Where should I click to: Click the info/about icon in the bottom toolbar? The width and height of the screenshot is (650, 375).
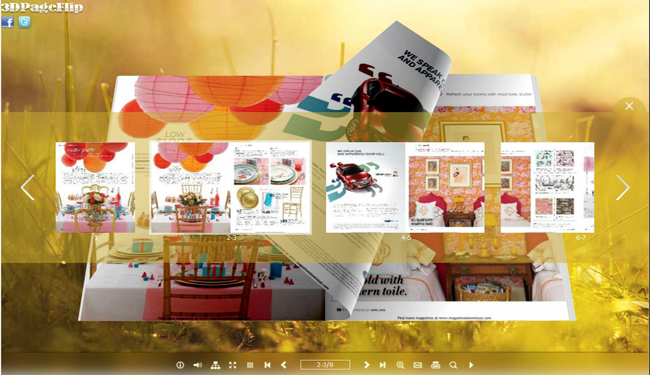[180, 365]
